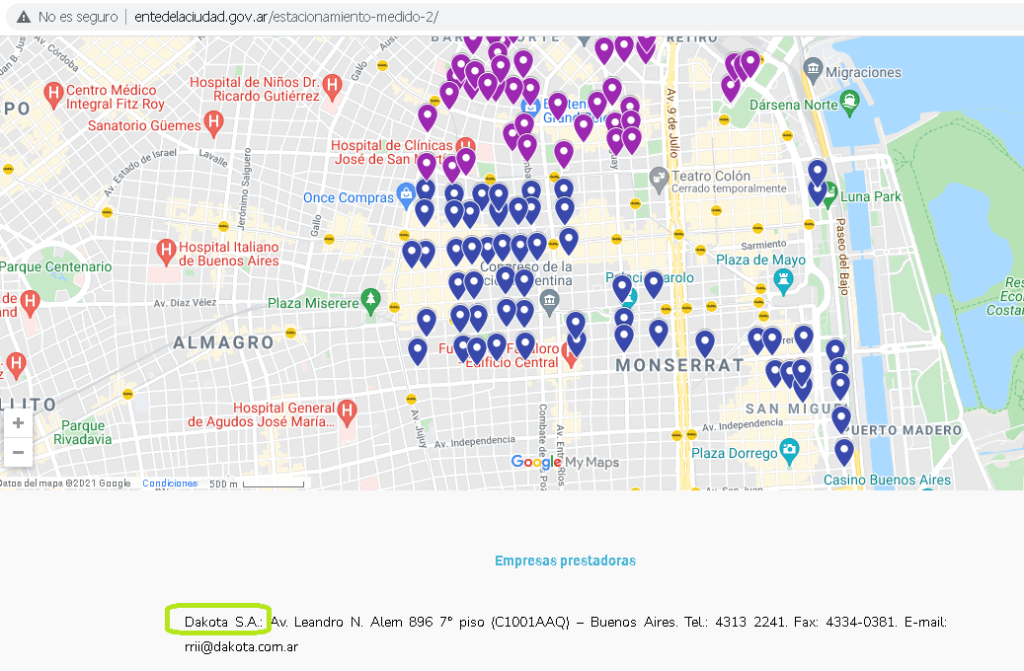The height and width of the screenshot is (671, 1024).
Task: Select the Plaza Miserere tree icon
Action: pyautogui.click(x=372, y=302)
